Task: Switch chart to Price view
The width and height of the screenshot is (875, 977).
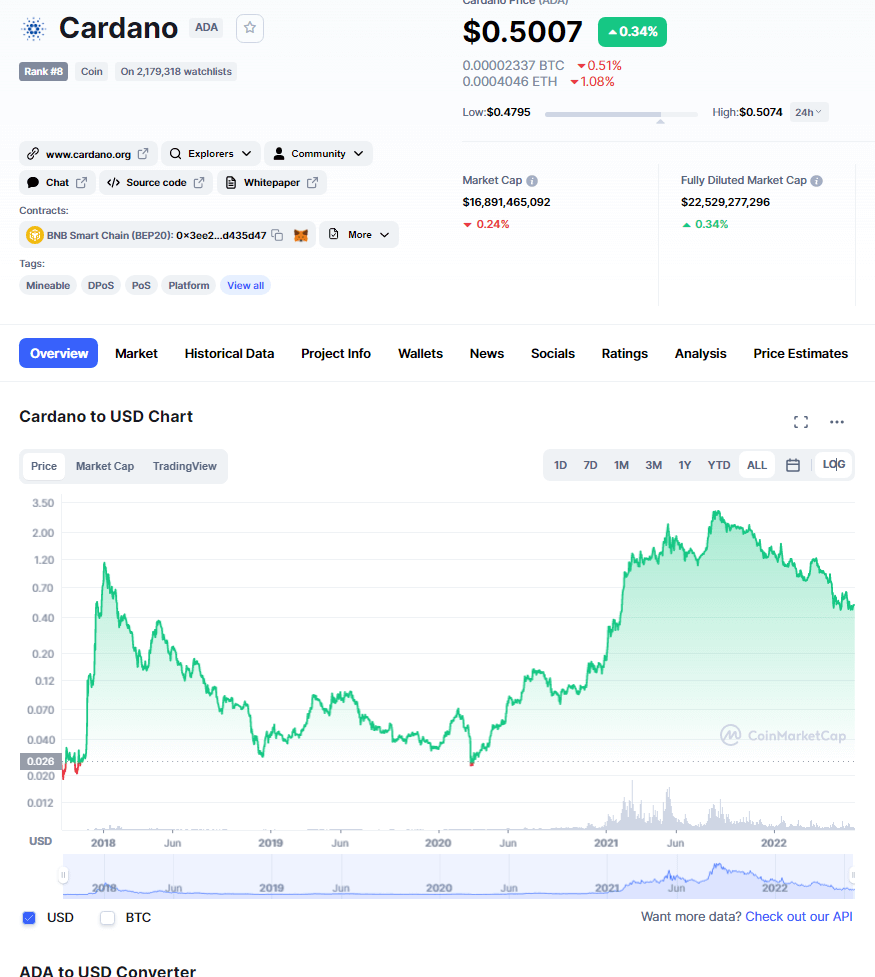Action: pos(44,466)
